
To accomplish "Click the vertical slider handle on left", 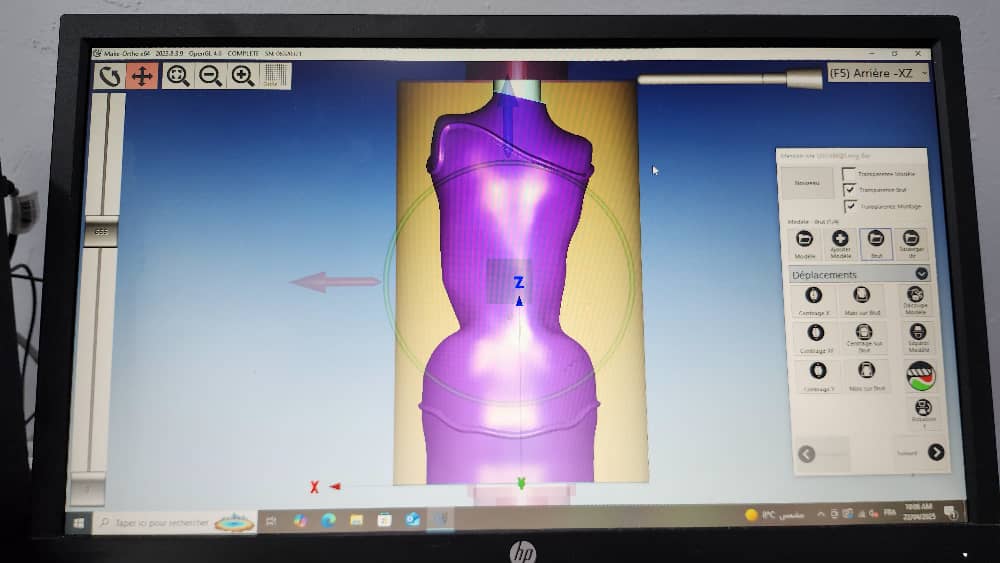I will (101, 232).
